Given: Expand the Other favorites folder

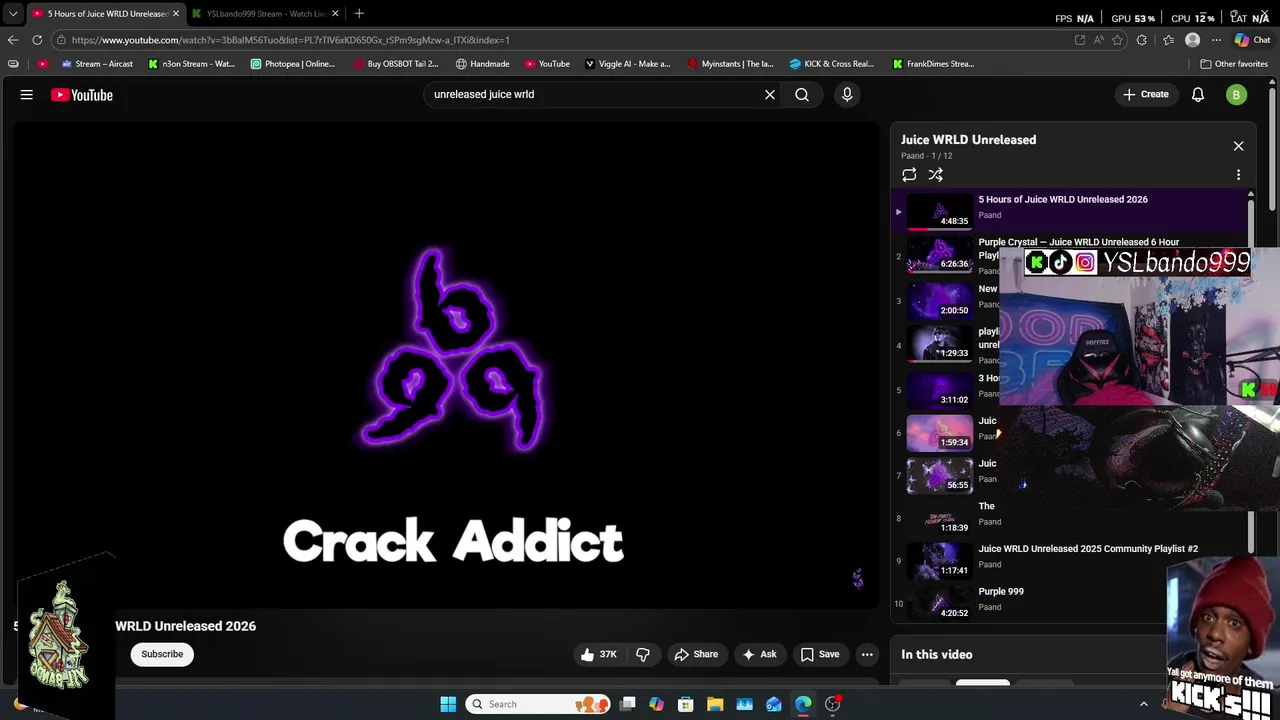Looking at the screenshot, I should 1234,64.
